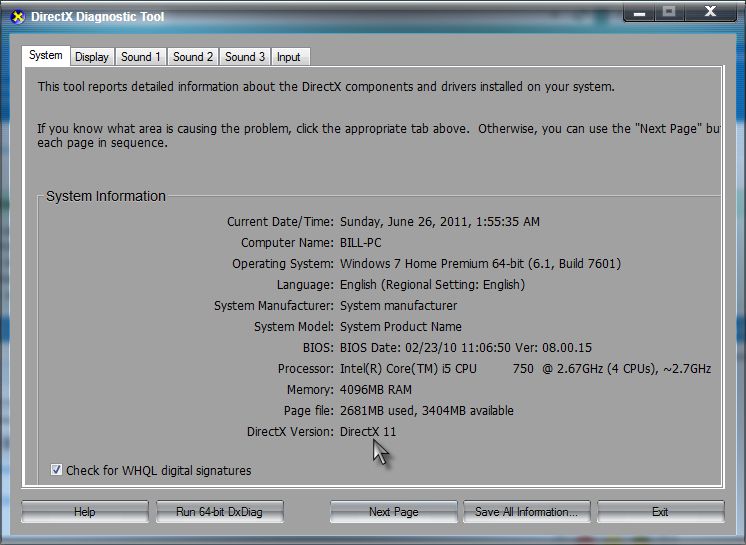Click the 'Current Date/Time:' label

point(280,222)
